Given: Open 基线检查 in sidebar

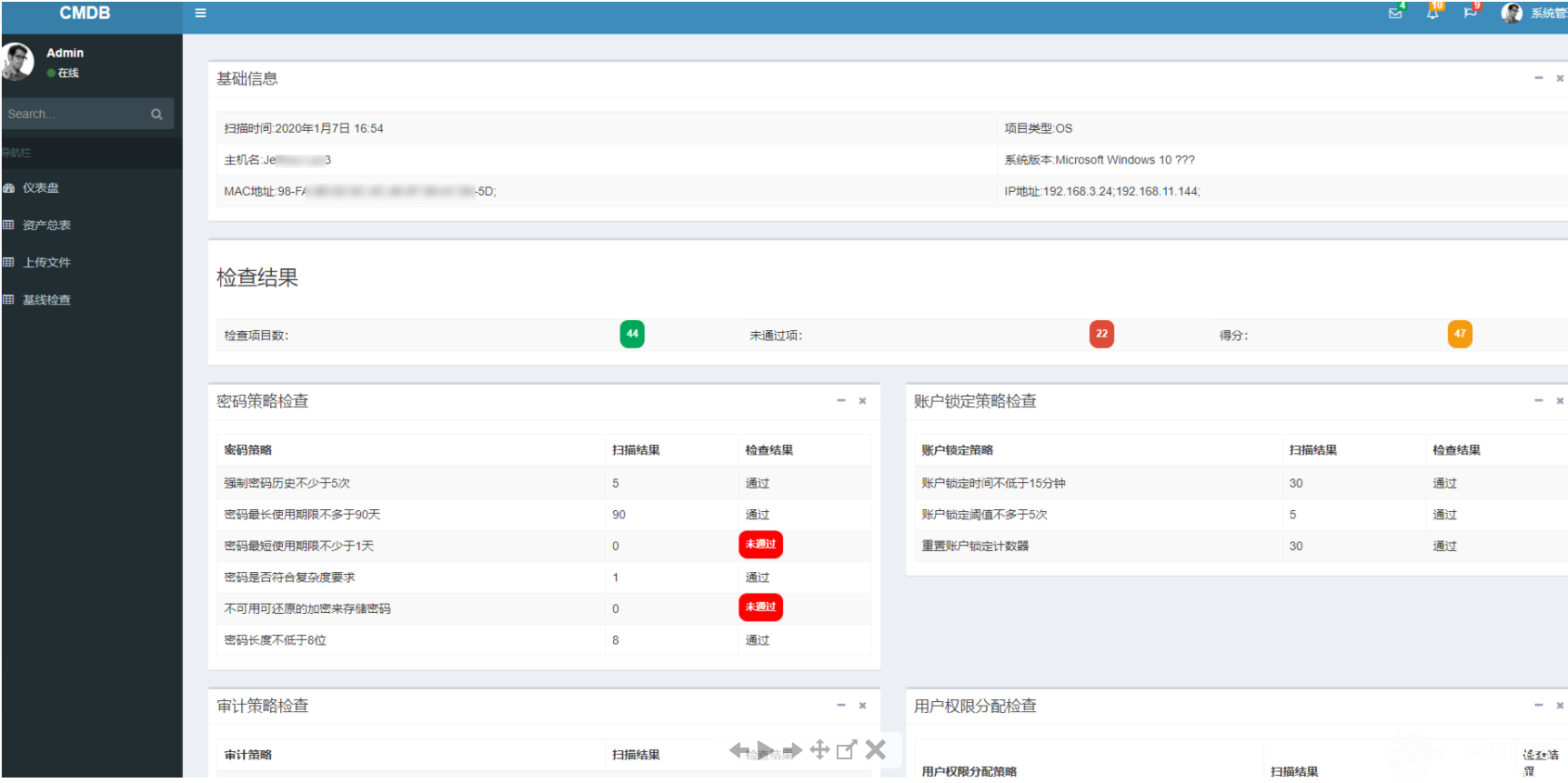Looking at the screenshot, I should point(46,300).
